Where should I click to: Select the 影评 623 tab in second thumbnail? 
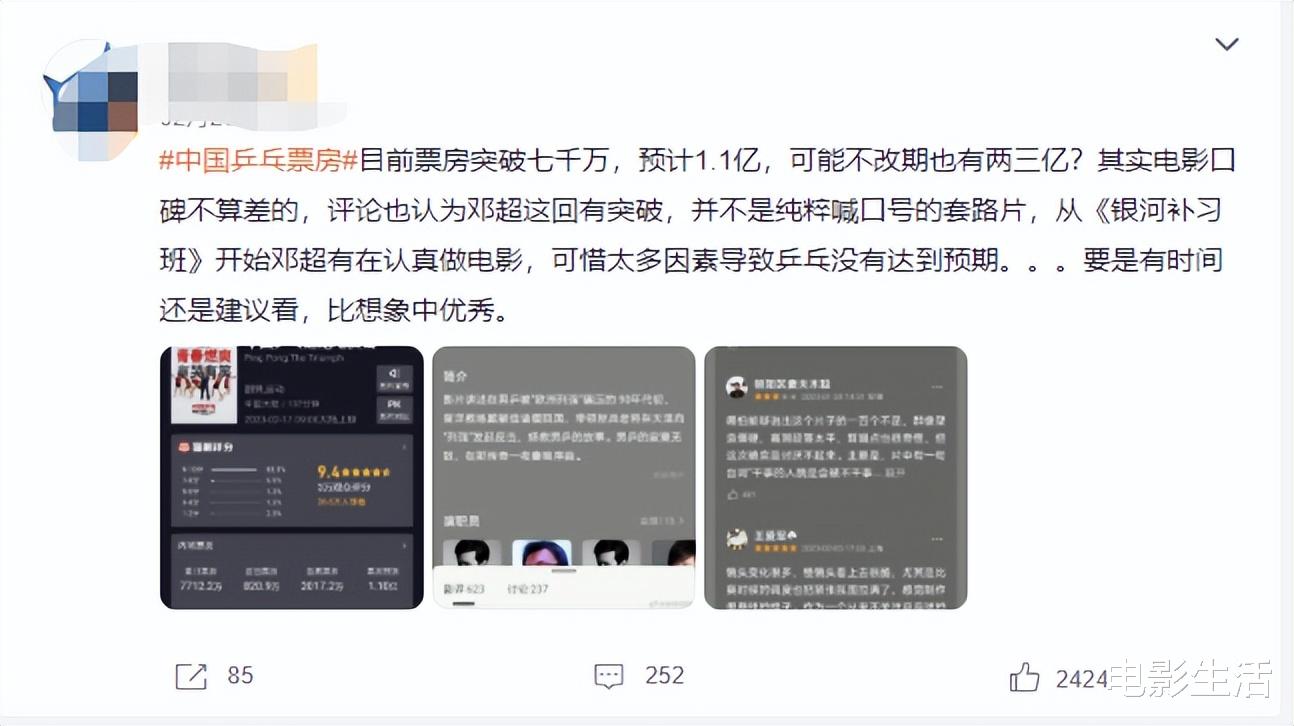pyautogui.click(x=464, y=589)
